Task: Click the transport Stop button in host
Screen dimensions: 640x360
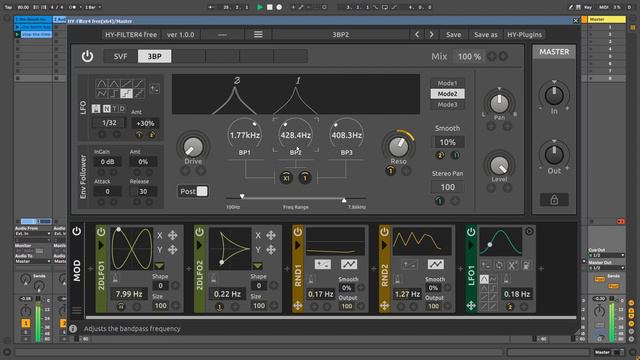Action: click(x=269, y=7)
